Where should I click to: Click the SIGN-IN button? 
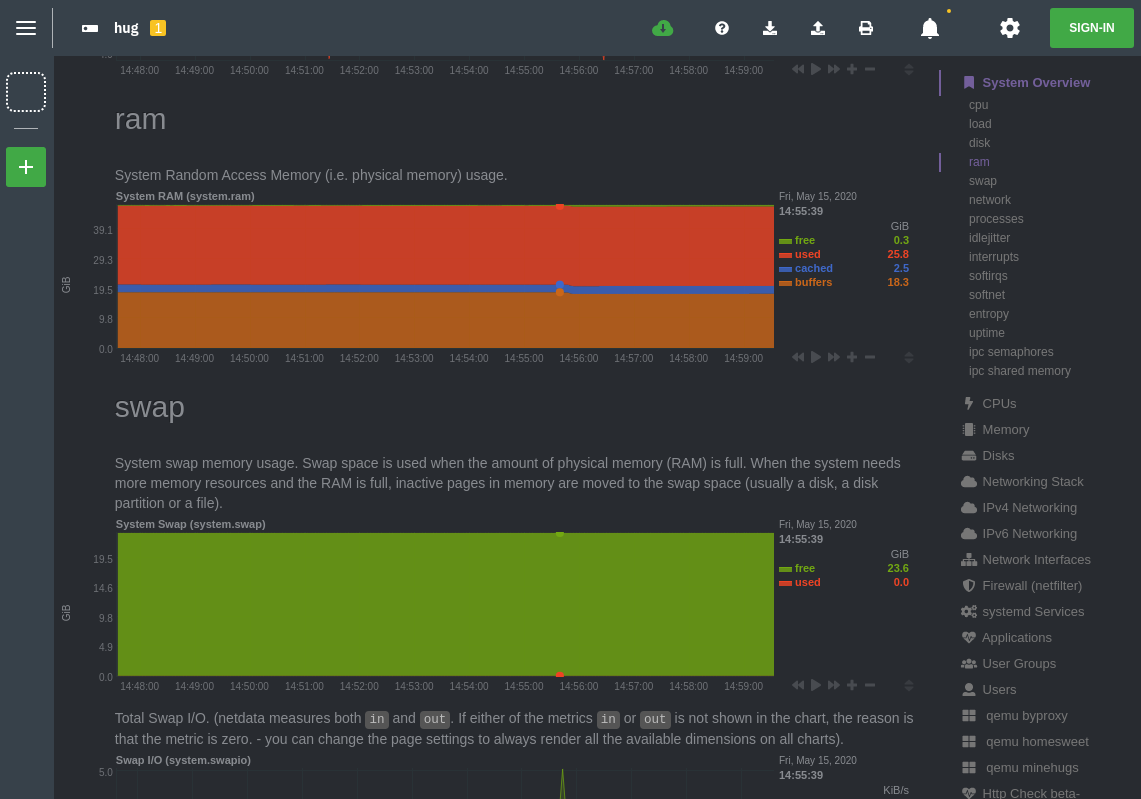[1091, 28]
